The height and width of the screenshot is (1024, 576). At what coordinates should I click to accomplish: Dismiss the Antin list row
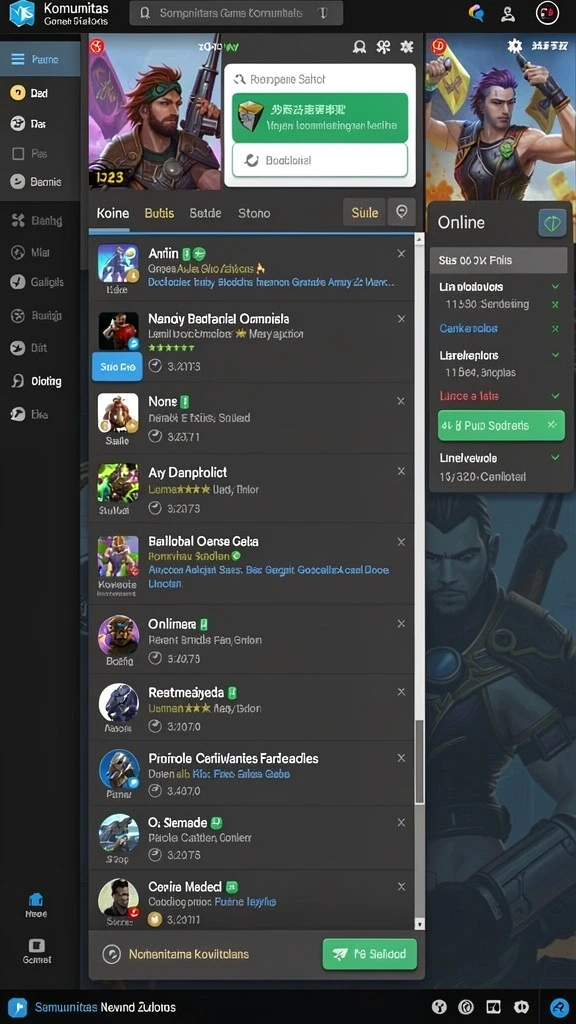(401, 253)
